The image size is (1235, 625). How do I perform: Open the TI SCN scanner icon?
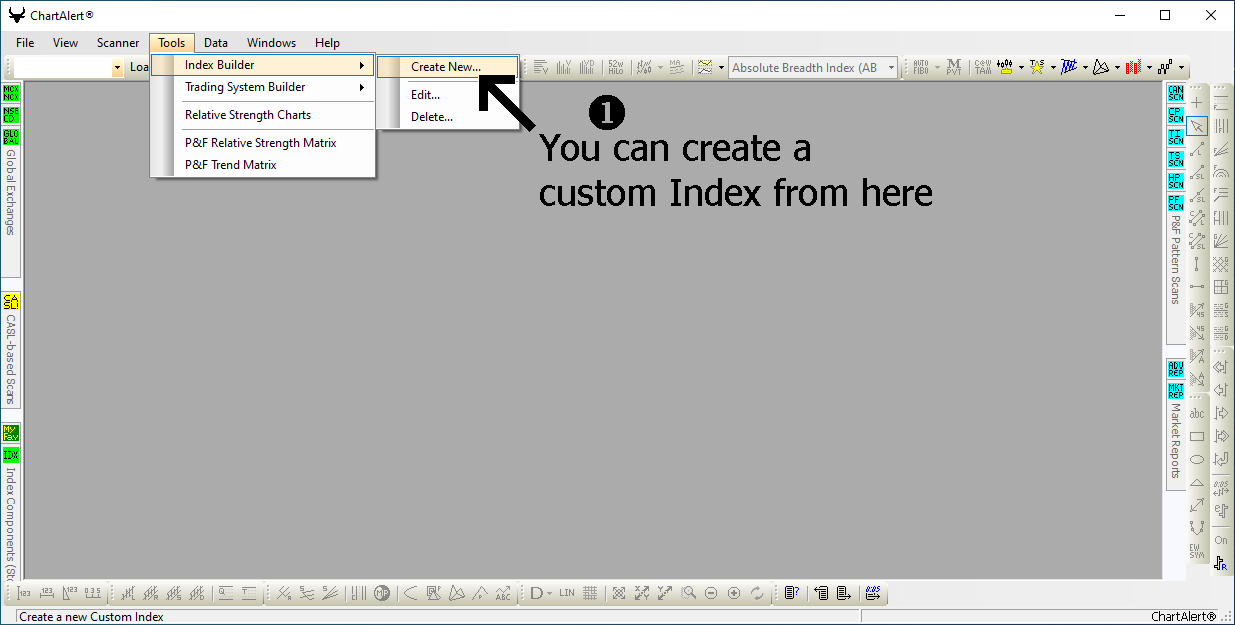1176,137
